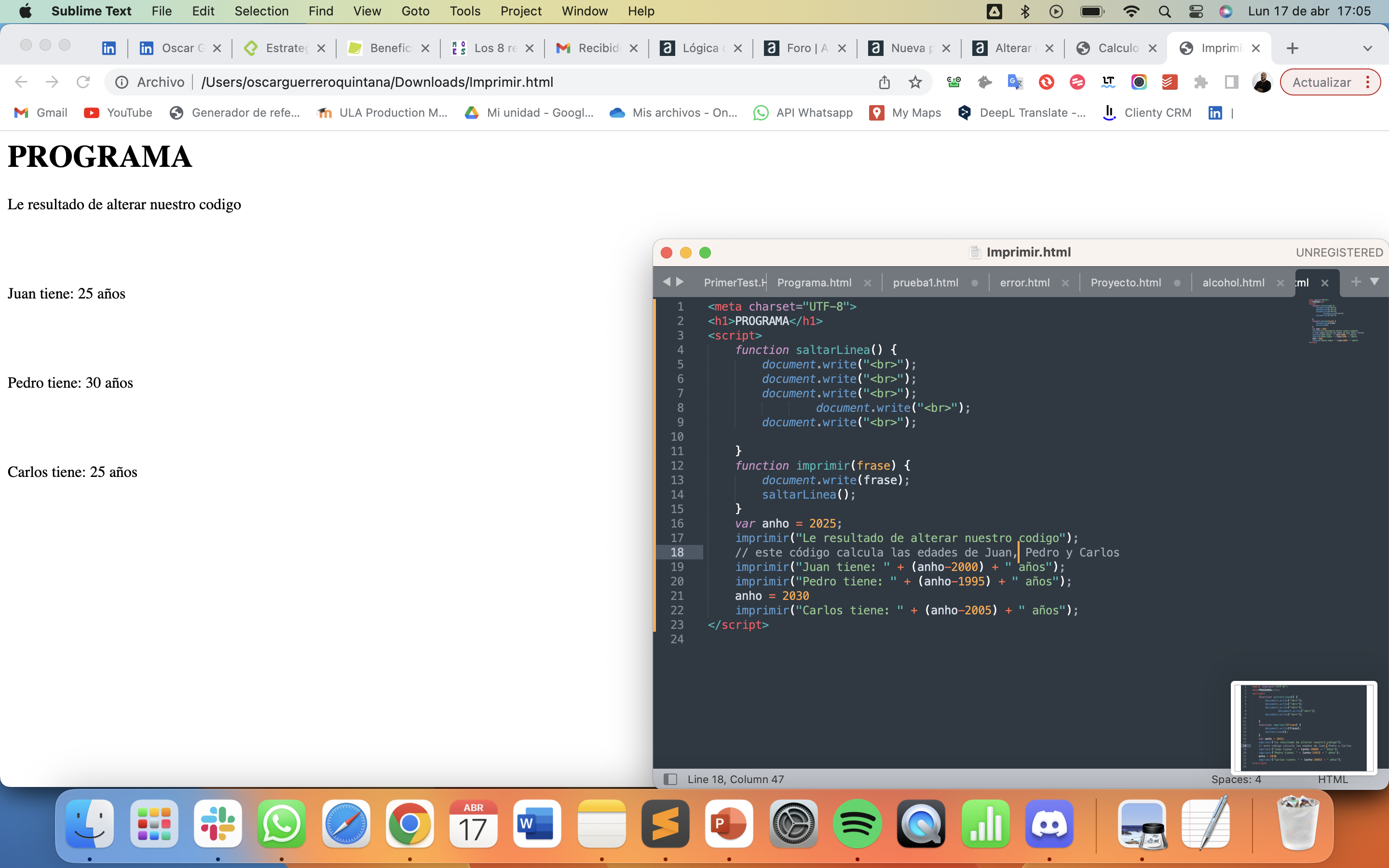1389x868 pixels.
Task: Open the Tools menu
Action: pyautogui.click(x=465, y=12)
